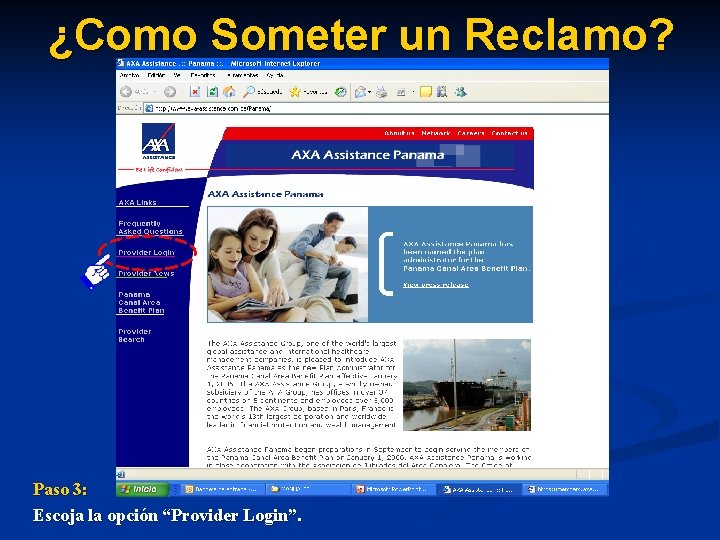
Task: Choose the Provider Login option
Action: (x=146, y=253)
